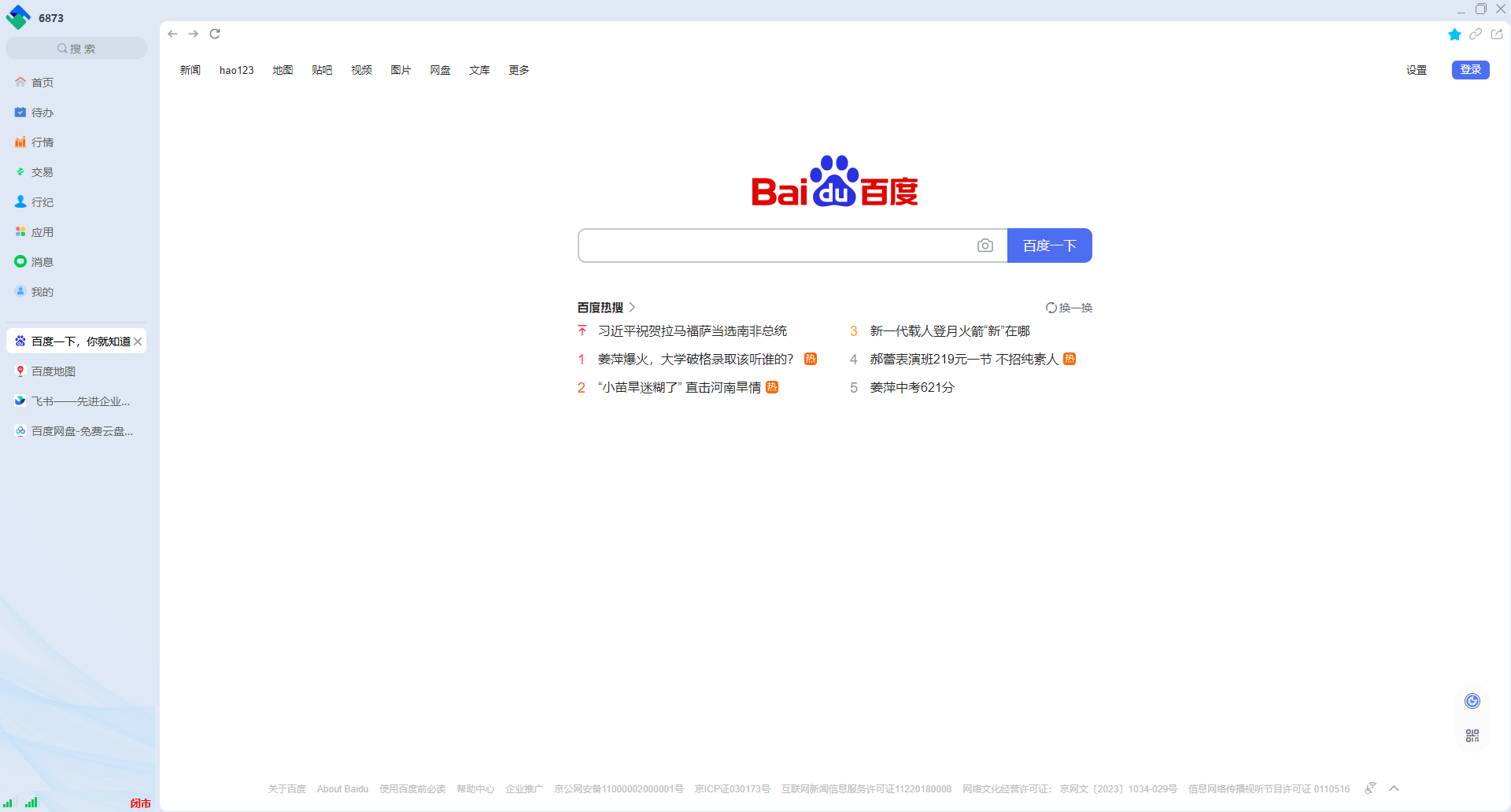Open the 互联网新闻信息服务许可证 footer link
1511x812 pixels.
[866, 789]
